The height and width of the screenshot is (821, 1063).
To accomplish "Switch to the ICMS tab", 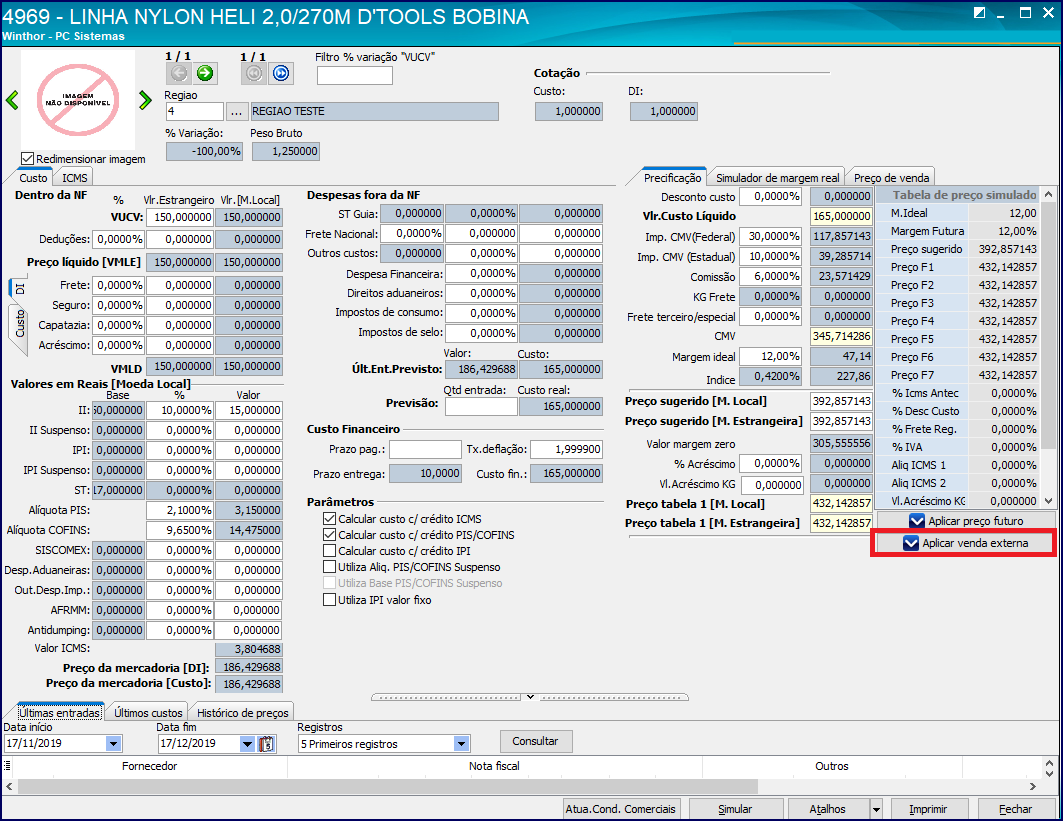I will (x=75, y=178).
